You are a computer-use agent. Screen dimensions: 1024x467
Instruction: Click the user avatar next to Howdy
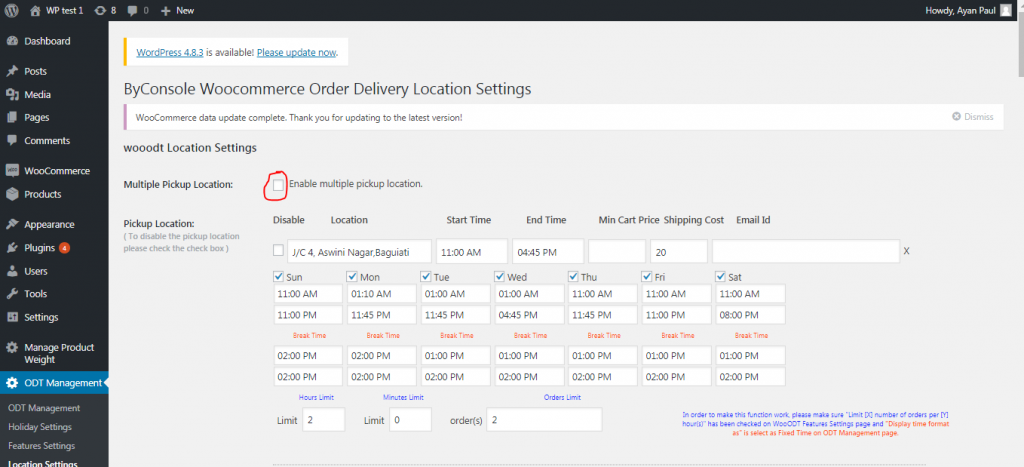[1005, 10]
